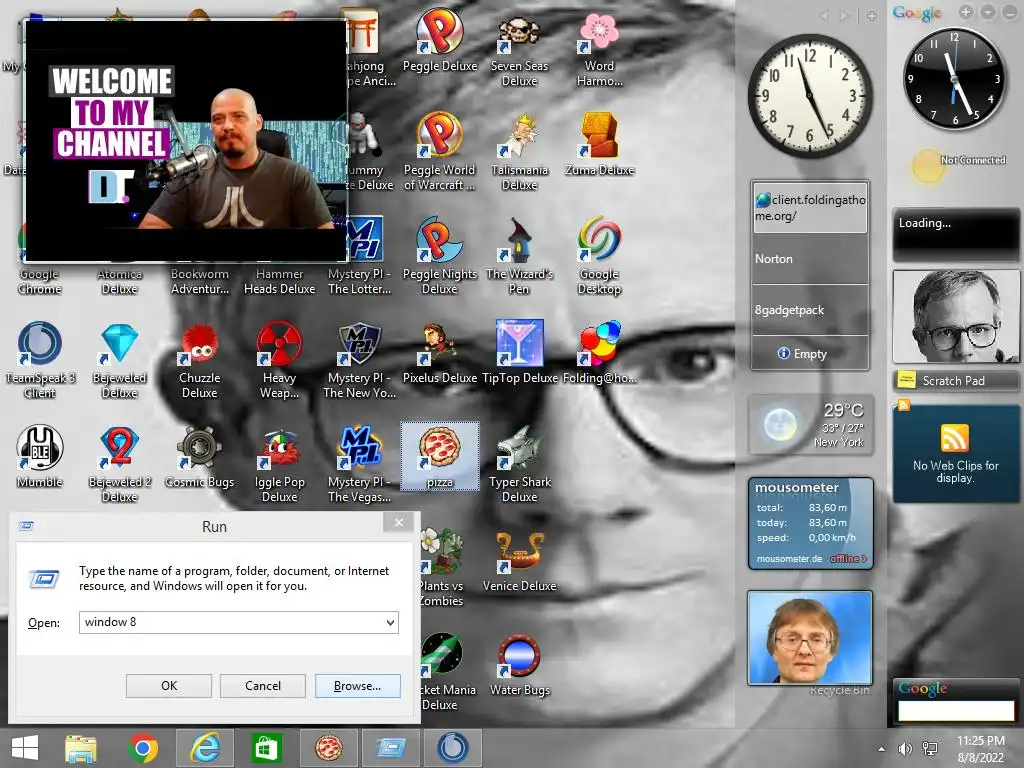
Task: Select Mystery PI The Vegas icon
Action: tap(359, 463)
